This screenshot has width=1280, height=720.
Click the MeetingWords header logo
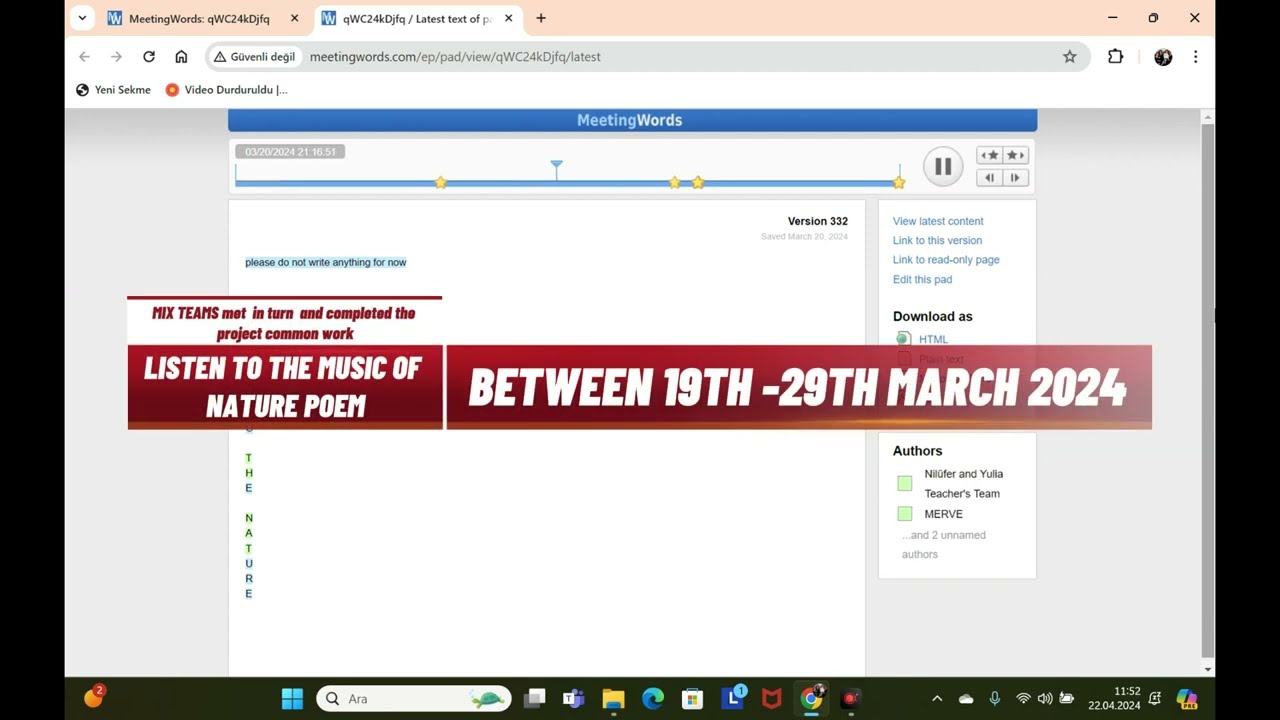630,120
